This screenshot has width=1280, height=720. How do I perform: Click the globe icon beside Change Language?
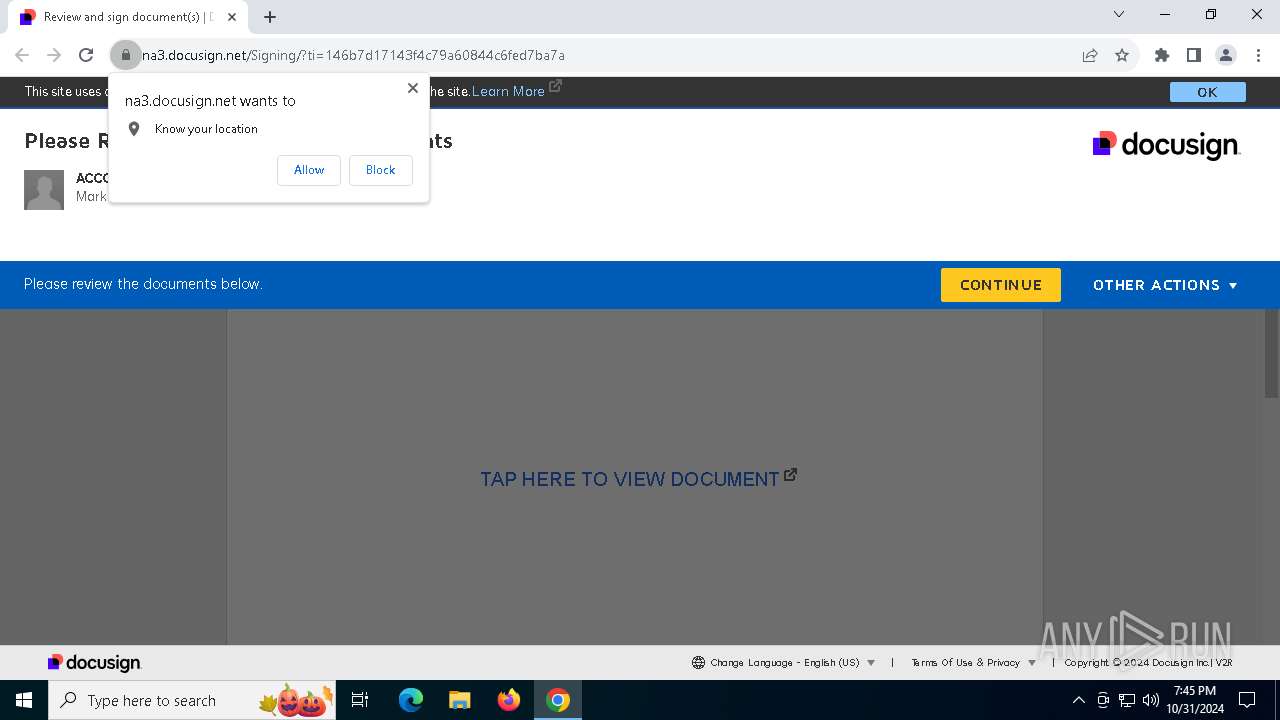click(x=698, y=662)
